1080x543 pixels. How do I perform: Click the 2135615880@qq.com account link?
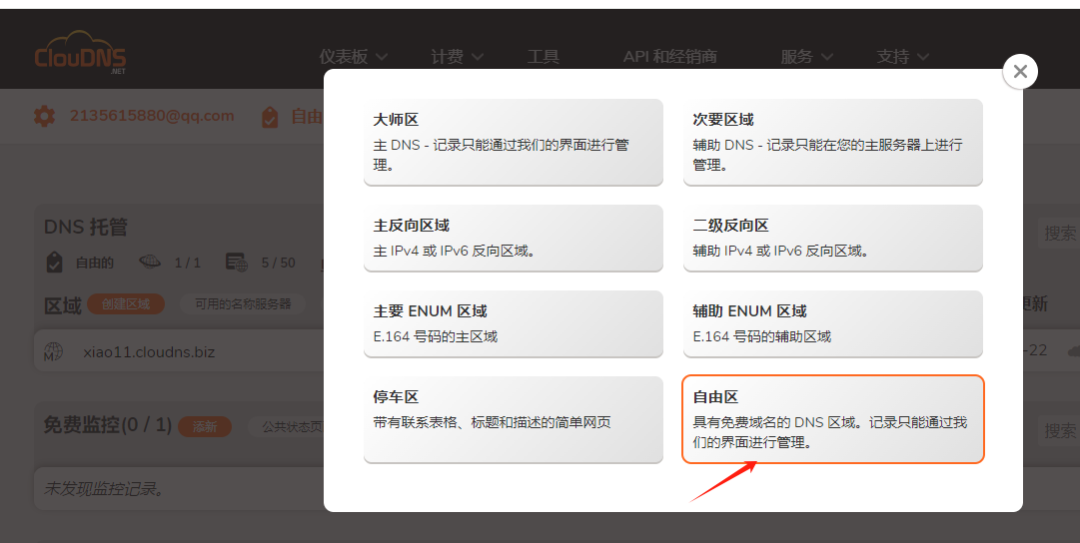[152, 116]
